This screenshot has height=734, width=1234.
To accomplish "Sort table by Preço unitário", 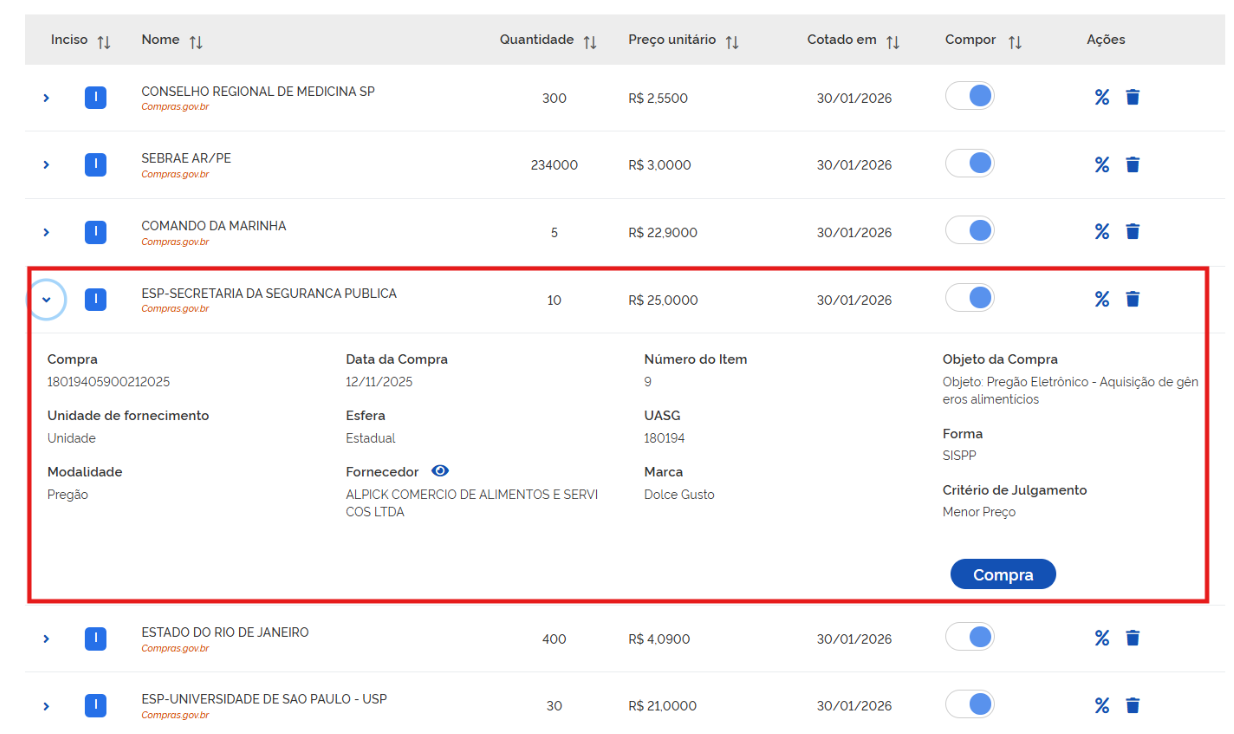I will pos(732,42).
